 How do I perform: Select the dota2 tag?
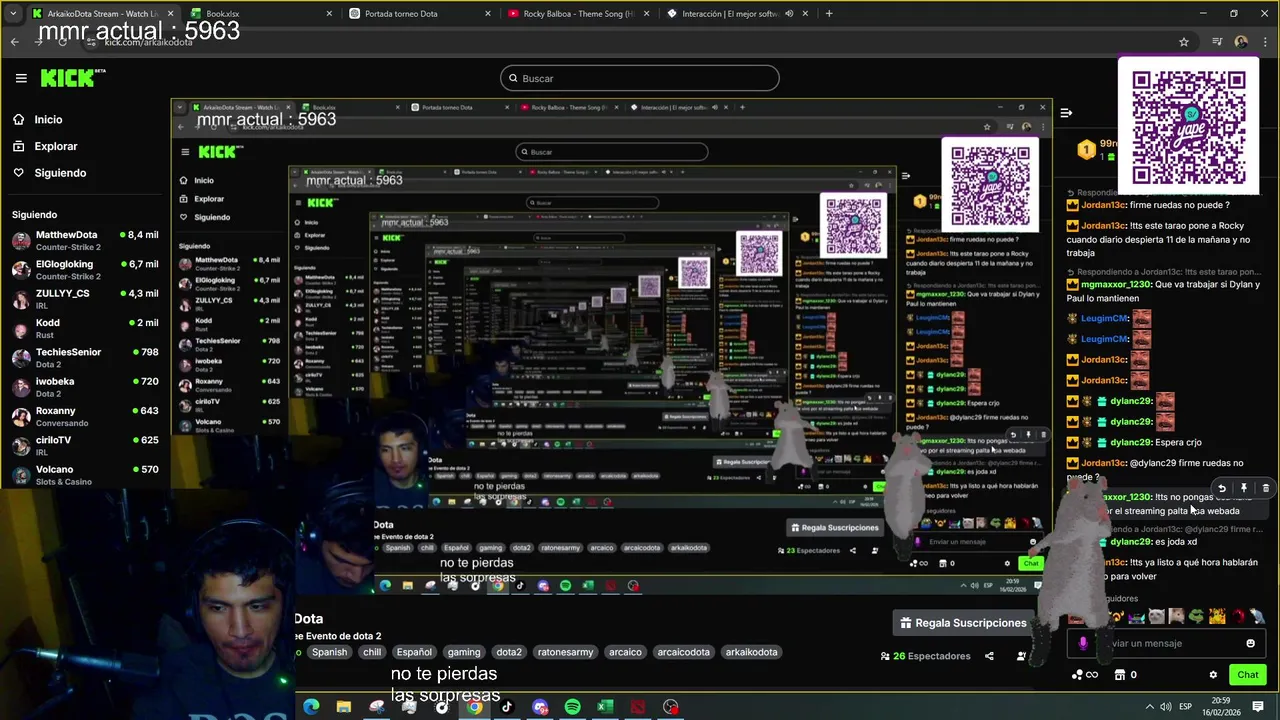(509, 652)
